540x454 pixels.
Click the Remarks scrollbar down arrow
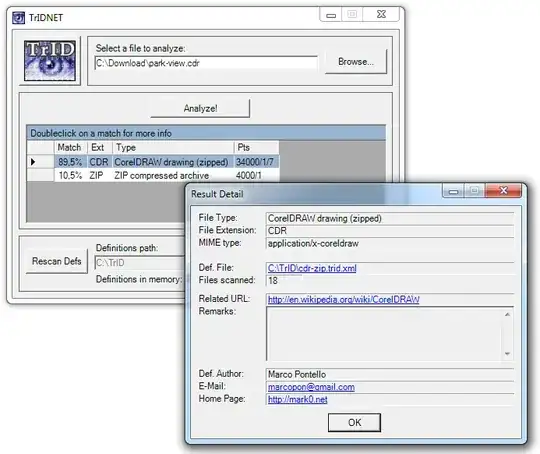pos(507,354)
